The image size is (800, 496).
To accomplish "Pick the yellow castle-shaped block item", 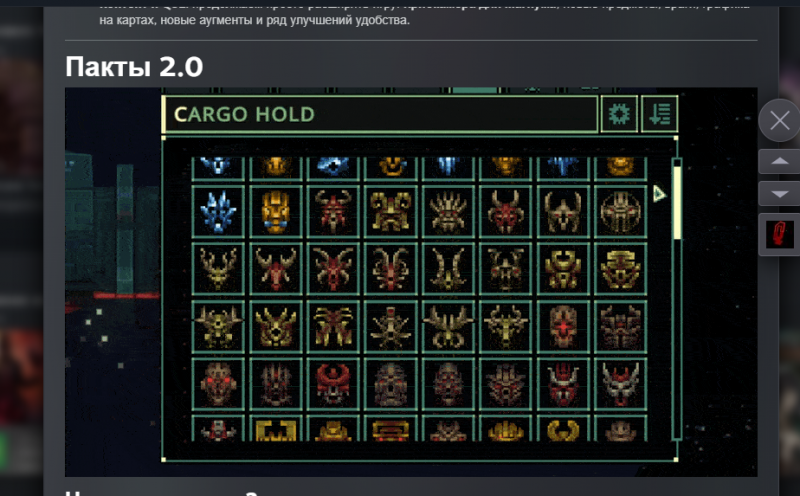I will pyautogui.click(x=276, y=429).
